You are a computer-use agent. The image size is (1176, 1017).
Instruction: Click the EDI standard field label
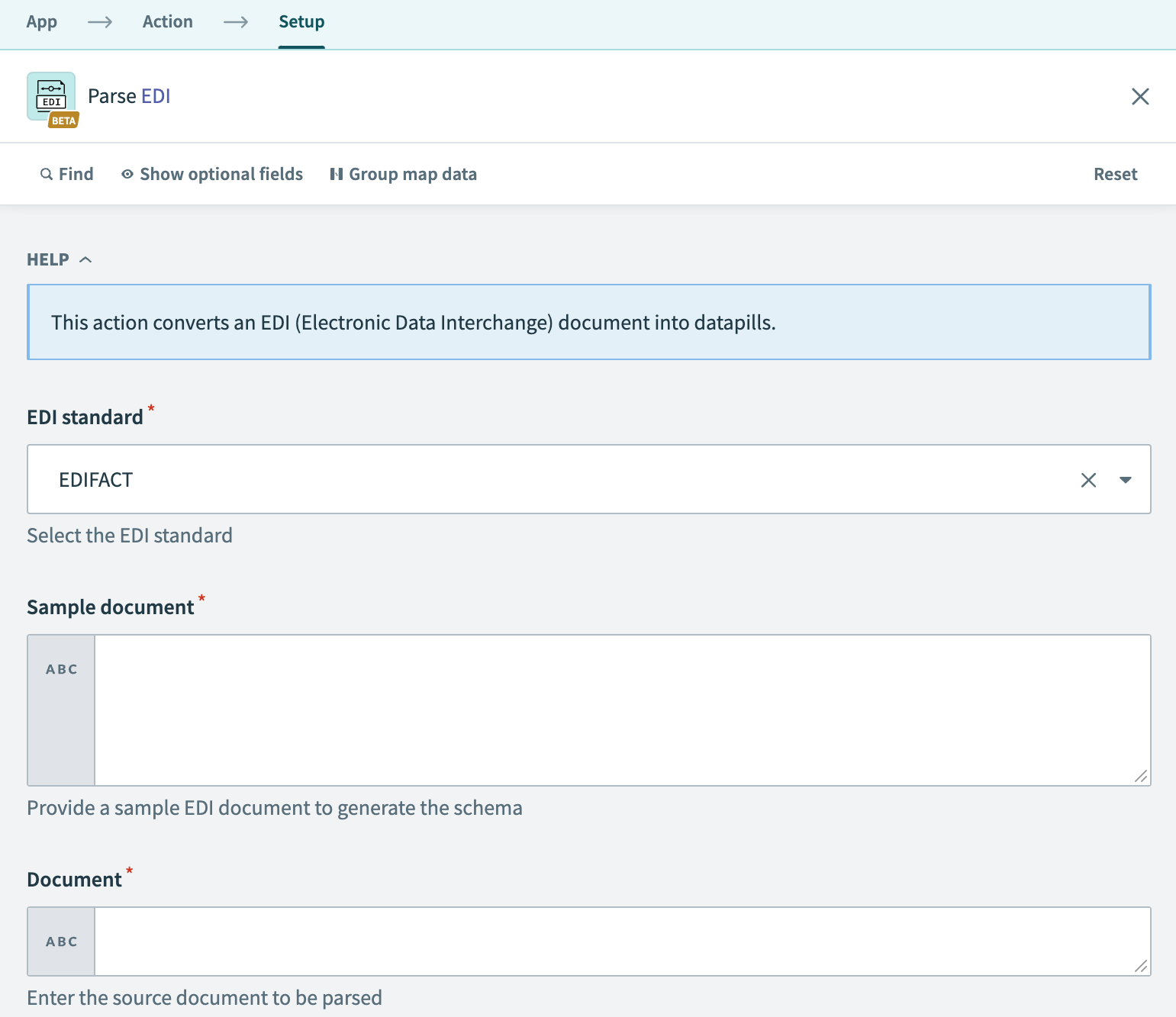click(85, 417)
